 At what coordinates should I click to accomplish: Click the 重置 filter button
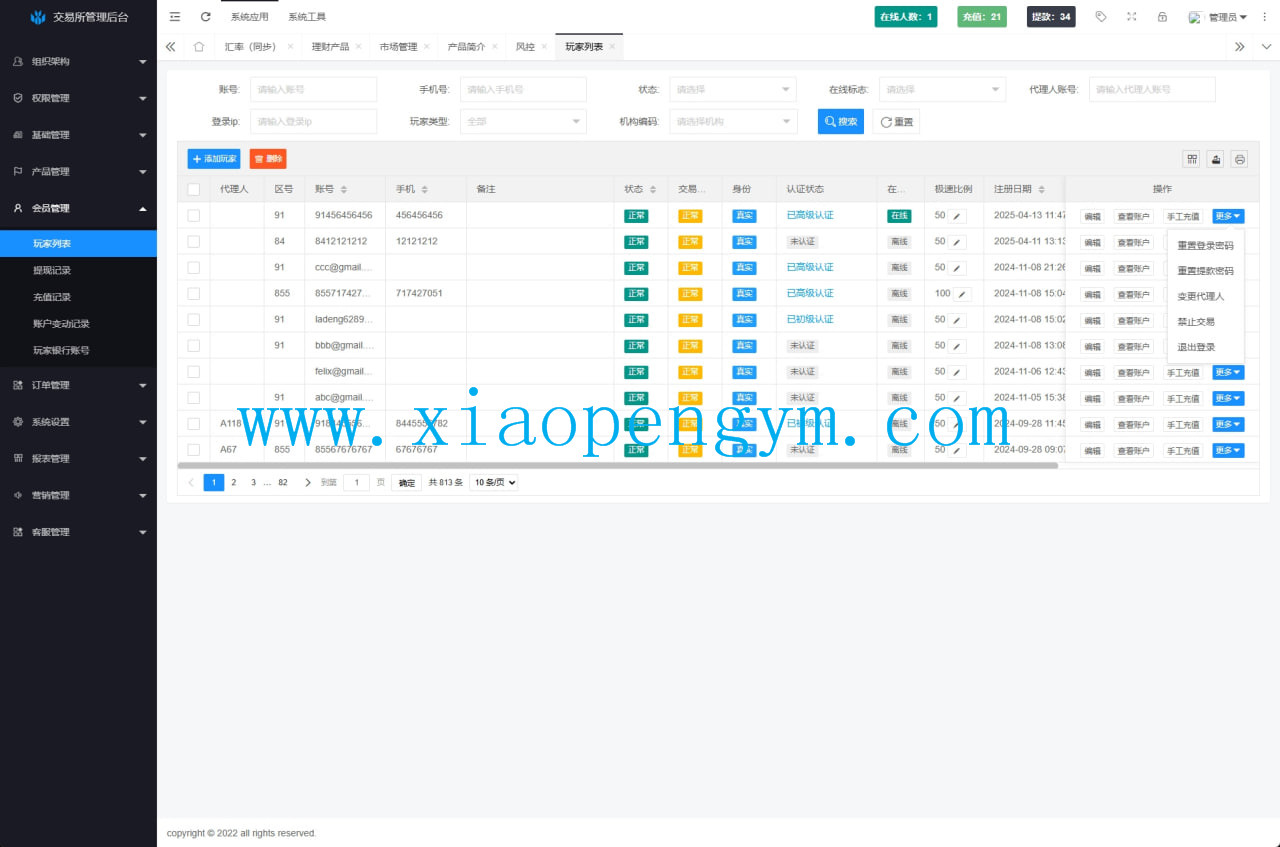click(x=896, y=121)
